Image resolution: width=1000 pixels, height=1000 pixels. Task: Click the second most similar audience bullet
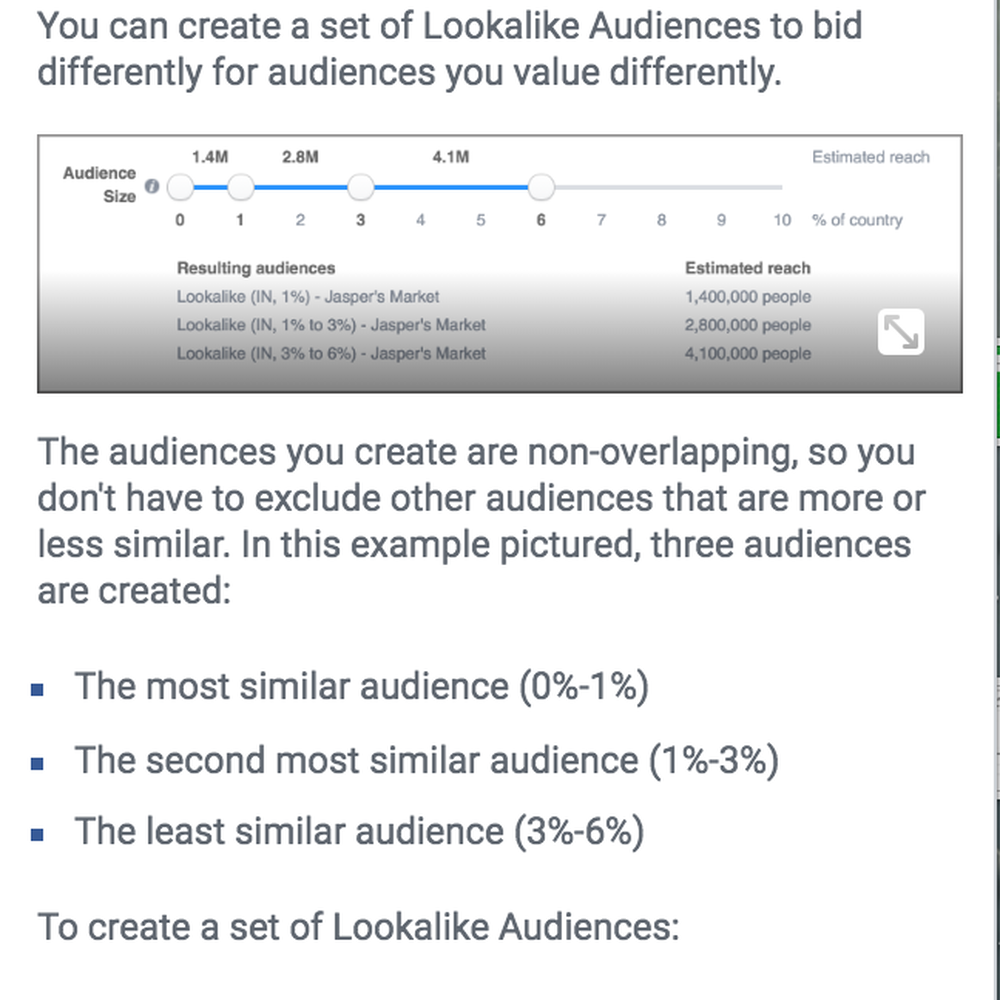[427, 760]
